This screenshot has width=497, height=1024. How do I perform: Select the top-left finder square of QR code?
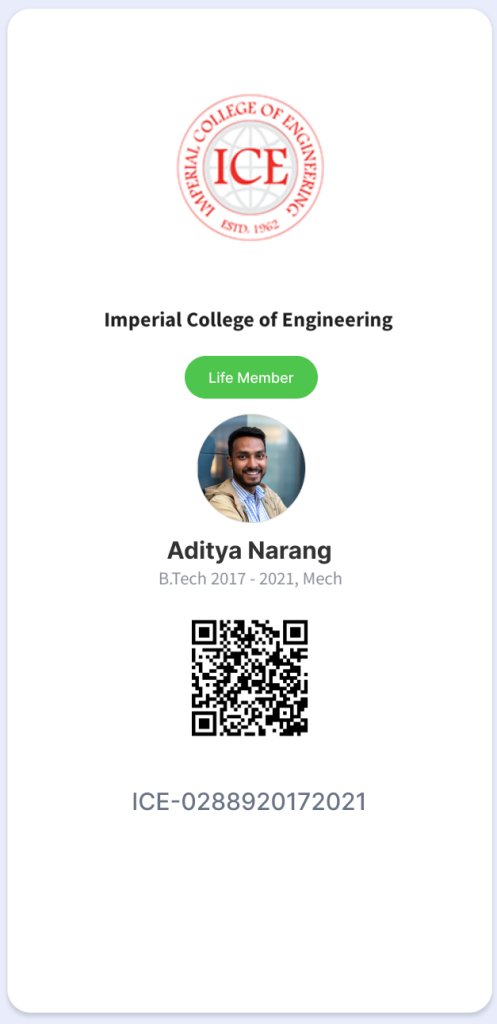[x=204, y=633]
